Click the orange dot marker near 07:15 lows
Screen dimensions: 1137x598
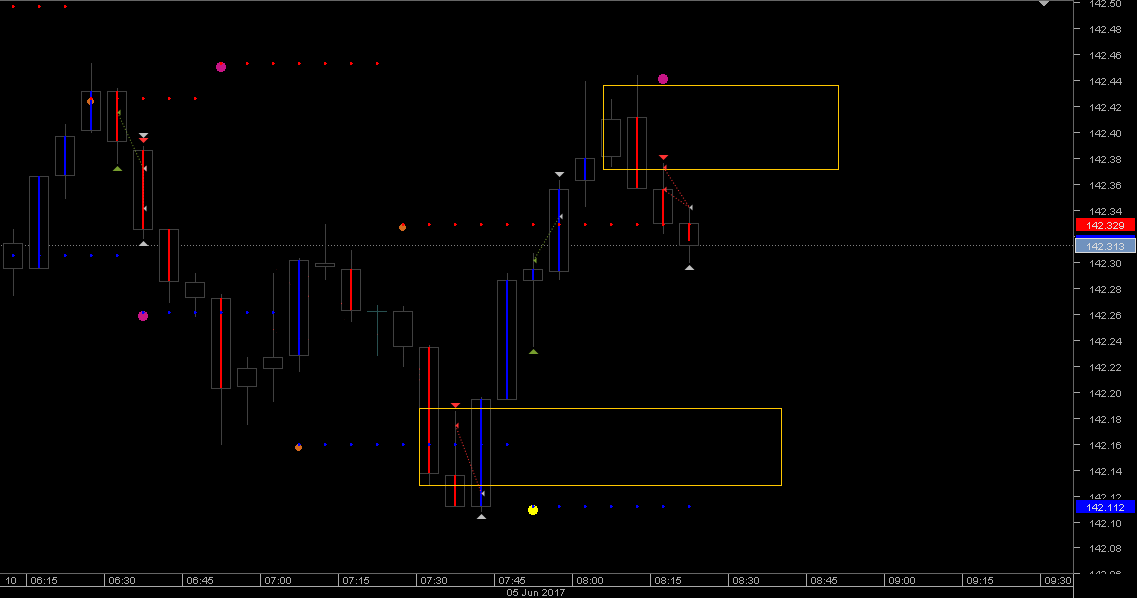(x=298, y=446)
